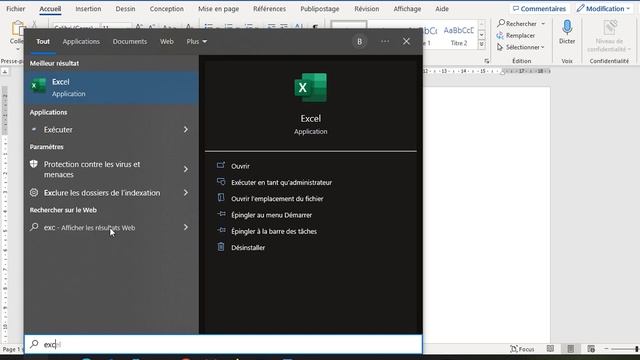Open the Références ribbon tab
The height and width of the screenshot is (360, 640).
click(269, 9)
